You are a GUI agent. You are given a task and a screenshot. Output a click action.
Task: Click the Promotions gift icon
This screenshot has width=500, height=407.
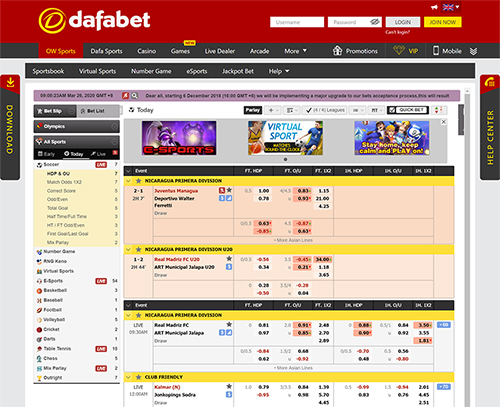click(x=337, y=51)
